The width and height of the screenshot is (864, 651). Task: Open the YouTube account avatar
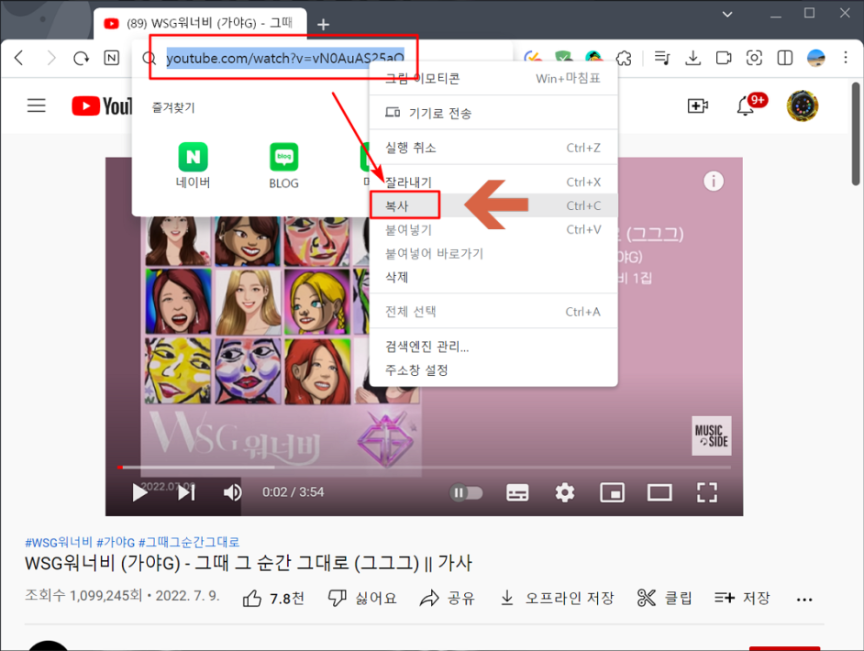click(x=802, y=105)
